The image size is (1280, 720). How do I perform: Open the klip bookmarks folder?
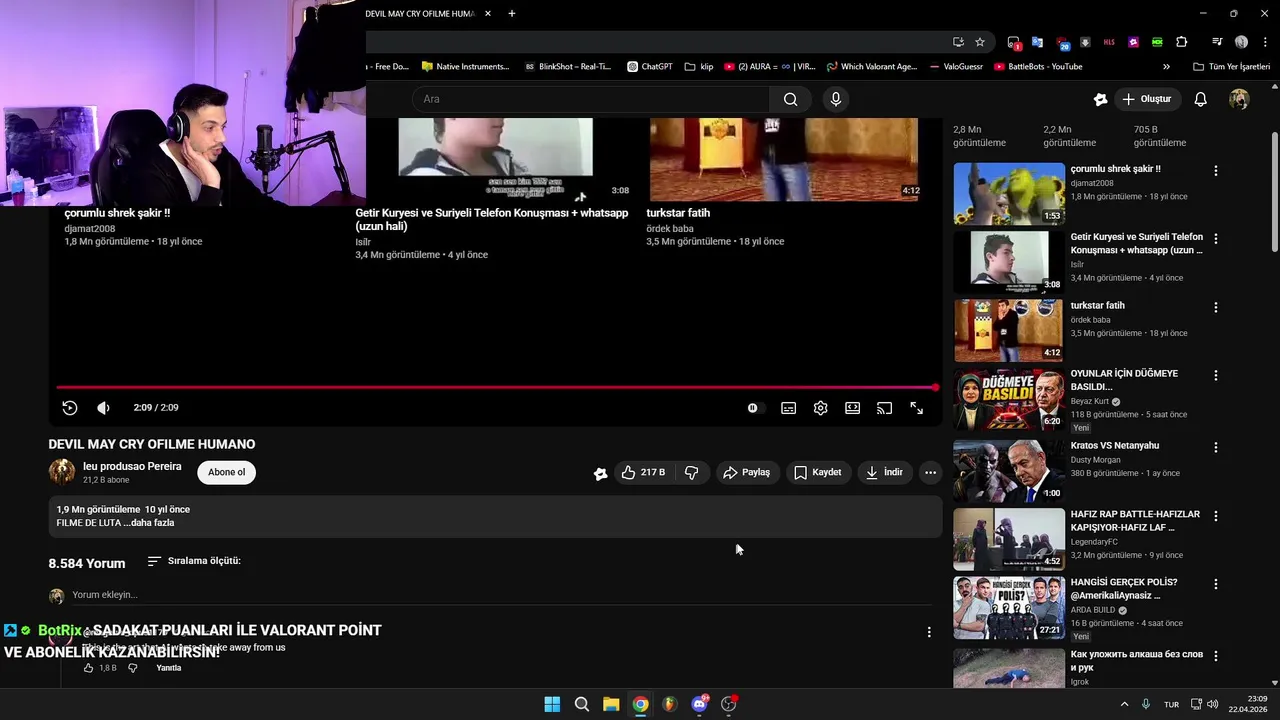tap(699, 67)
